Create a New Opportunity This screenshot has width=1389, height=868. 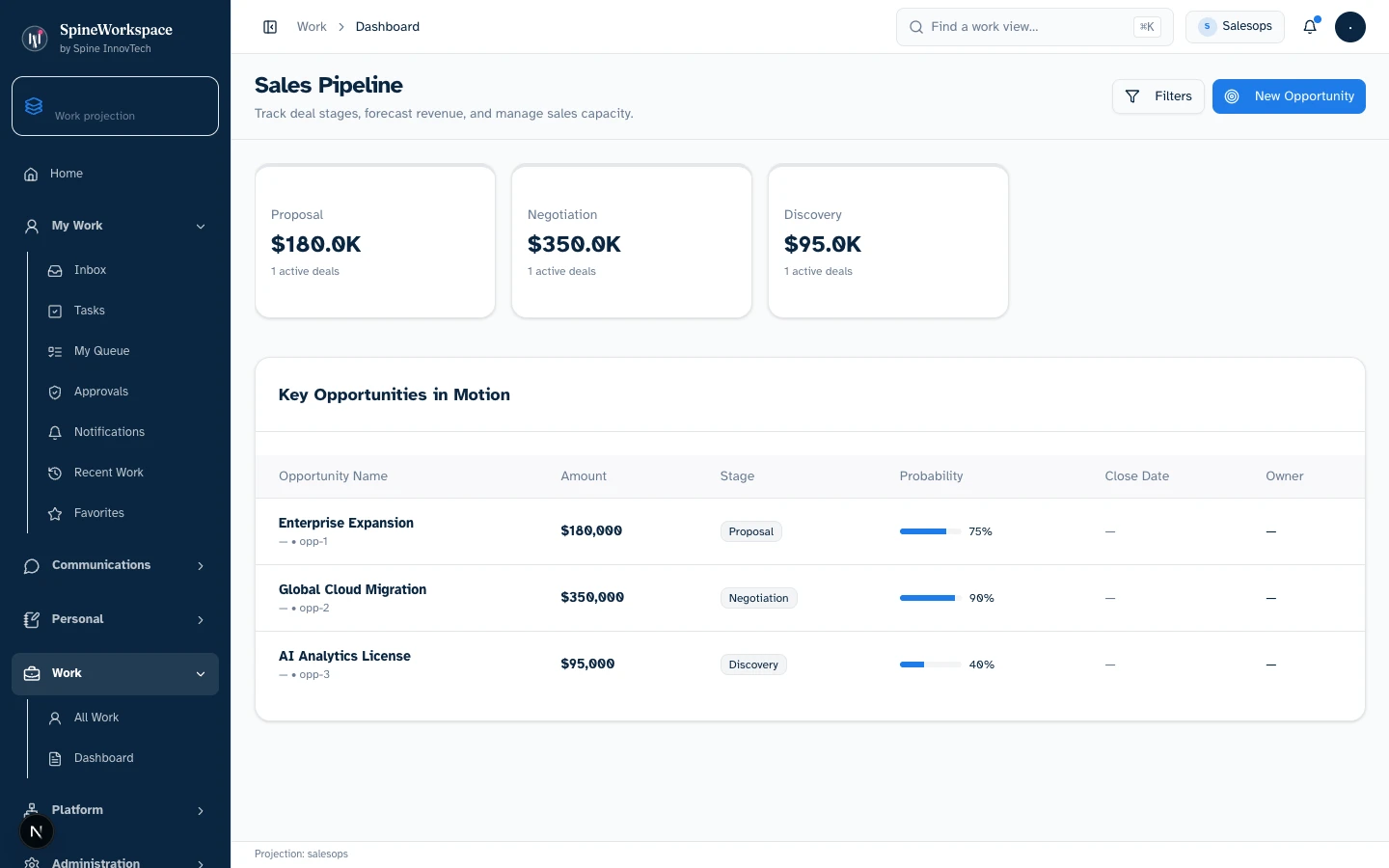coord(1289,96)
